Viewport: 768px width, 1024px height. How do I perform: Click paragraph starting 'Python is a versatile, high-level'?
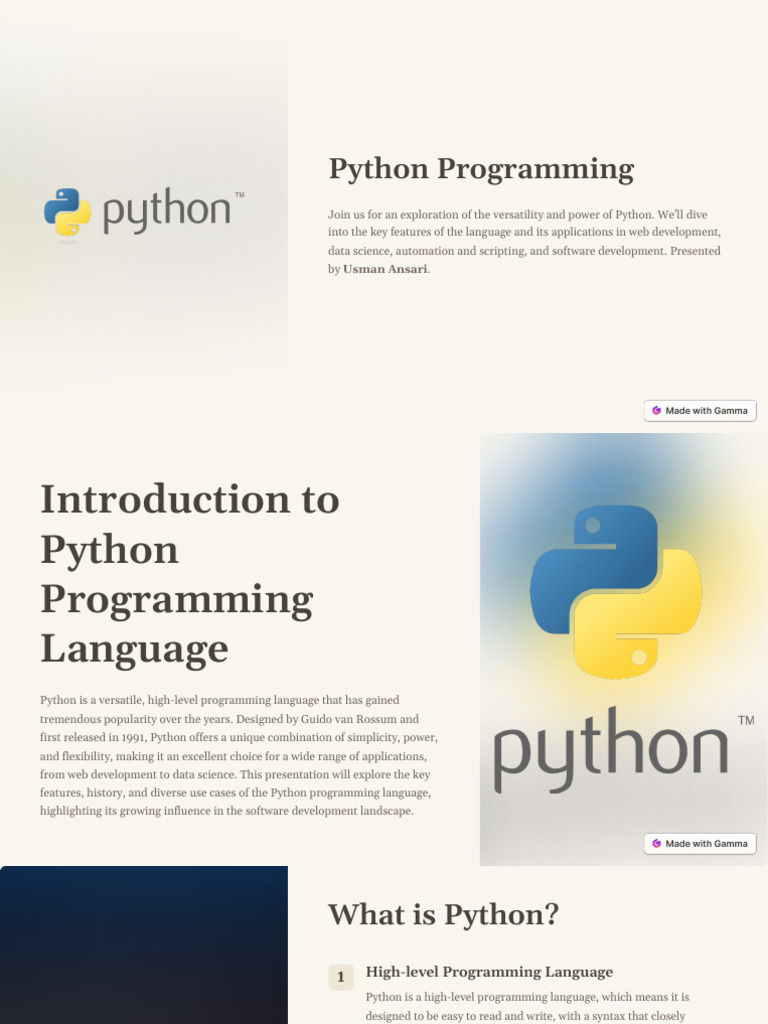tap(239, 756)
